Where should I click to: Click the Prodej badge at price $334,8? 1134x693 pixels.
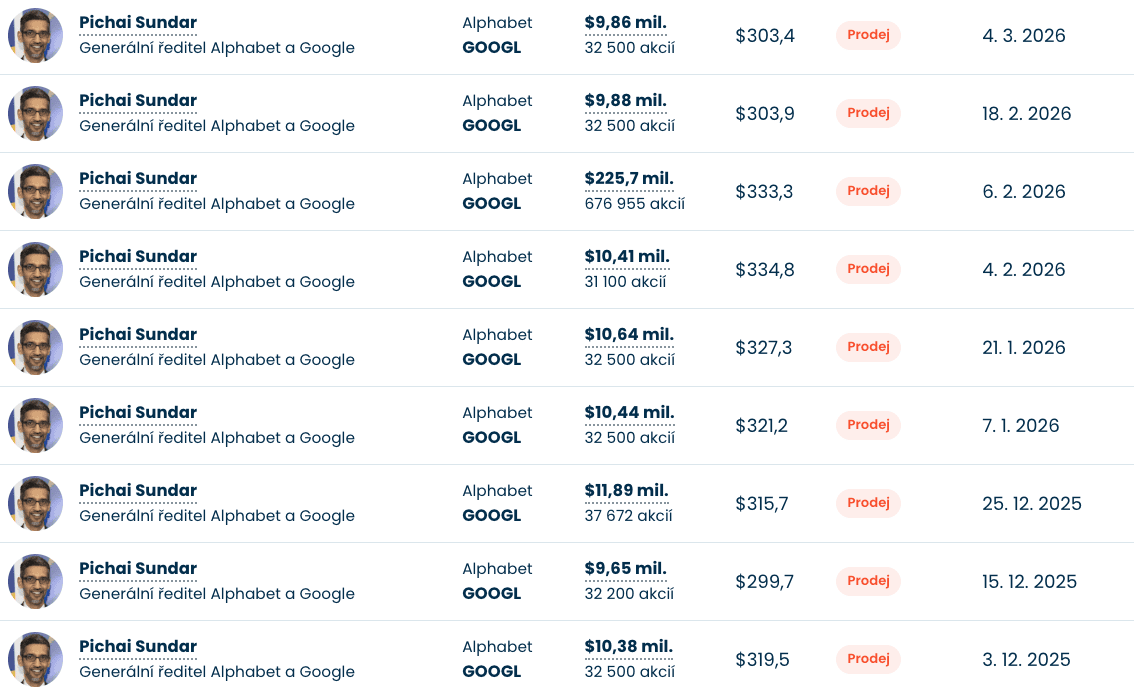(868, 269)
